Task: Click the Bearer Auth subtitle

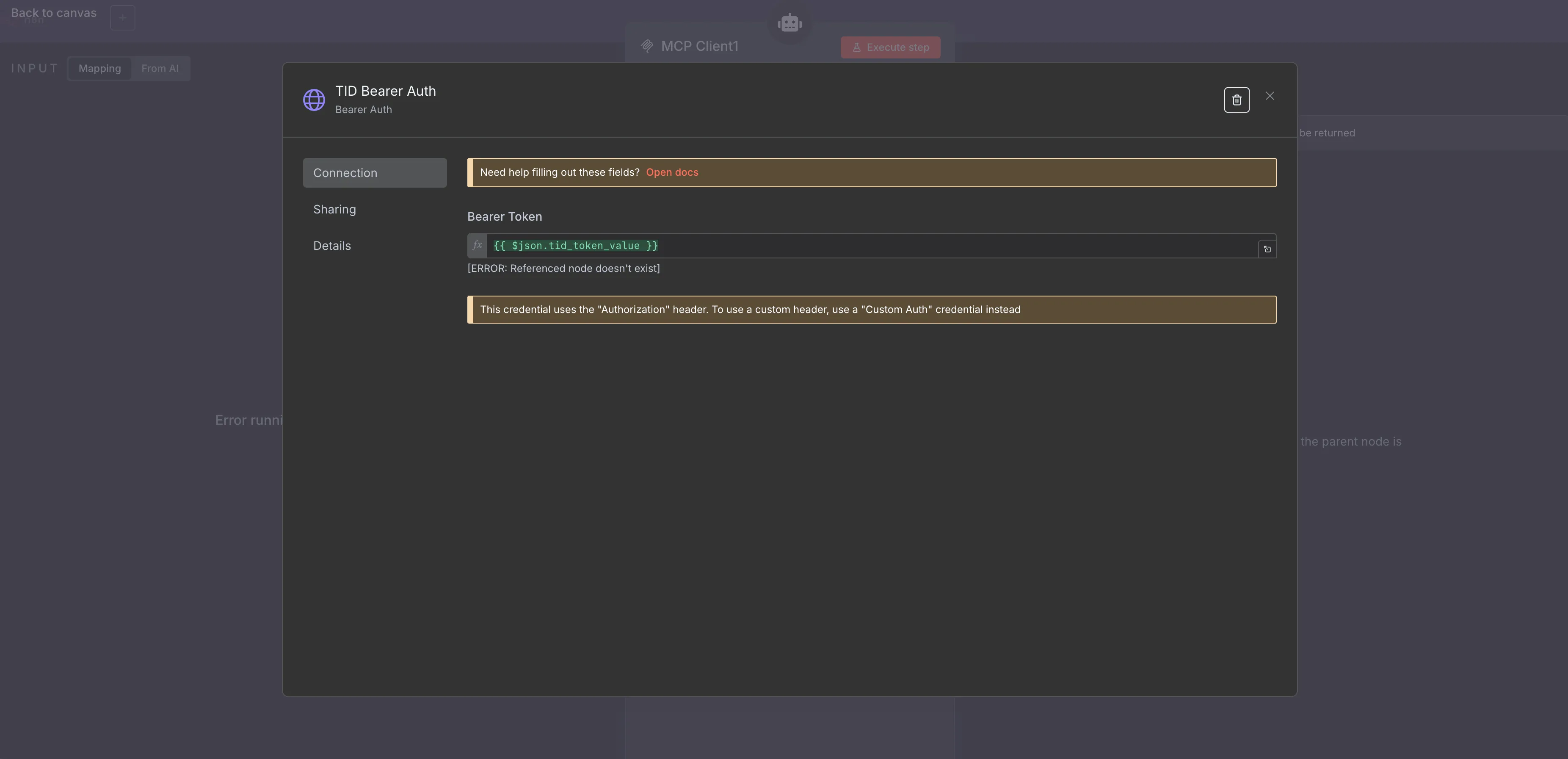Action: 363,110
